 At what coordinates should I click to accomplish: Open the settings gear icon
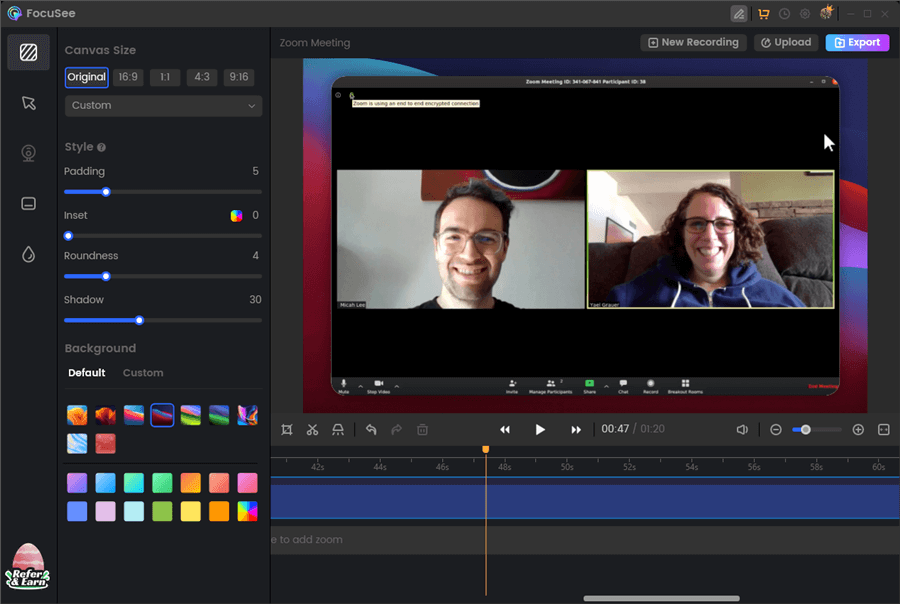805,14
